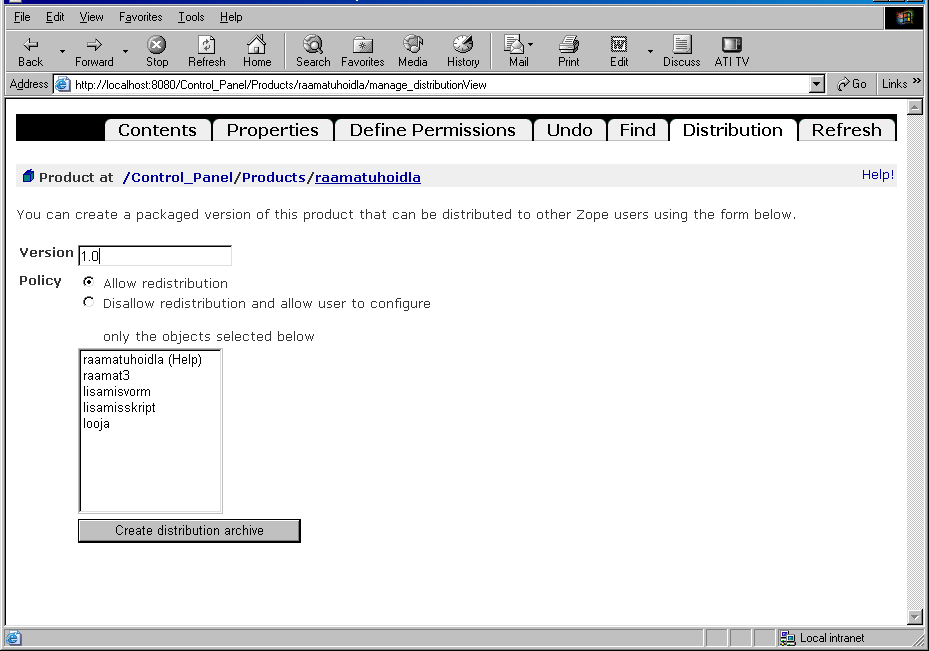
Task: Open the Forward button dropdown arrow
Action: pyautogui.click(x=125, y=52)
